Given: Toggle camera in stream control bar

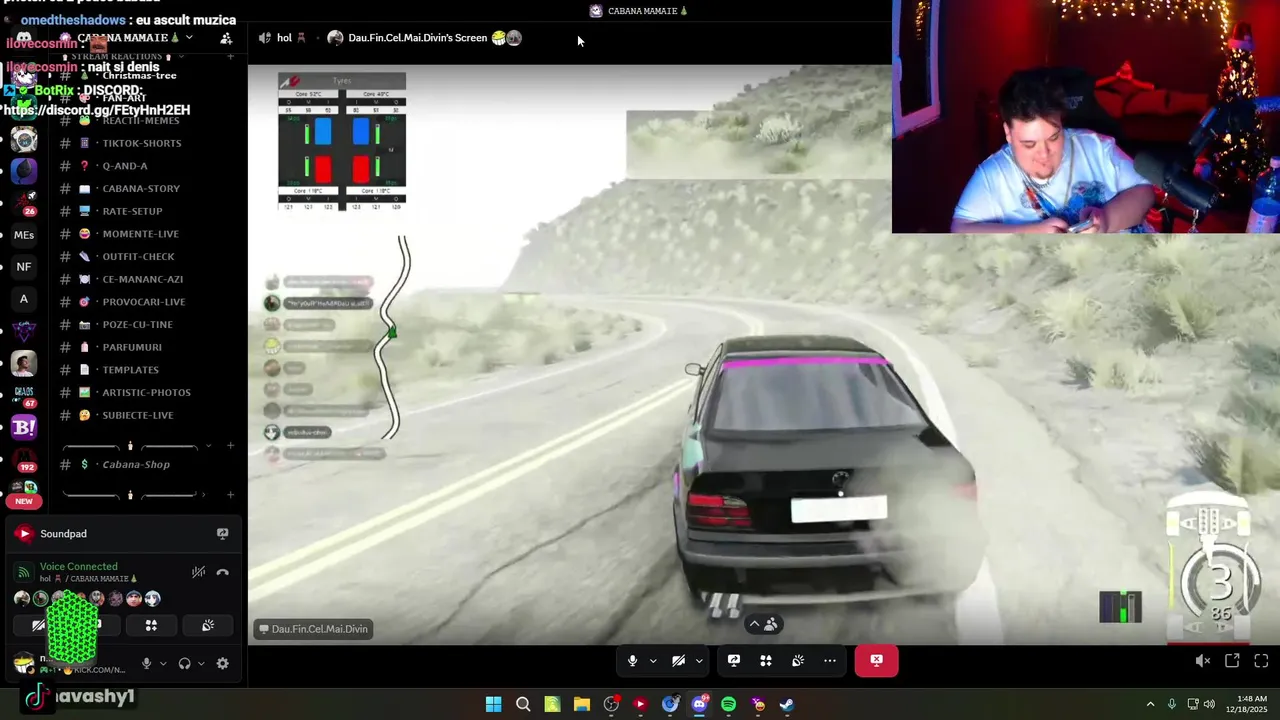Looking at the screenshot, I should [678, 660].
